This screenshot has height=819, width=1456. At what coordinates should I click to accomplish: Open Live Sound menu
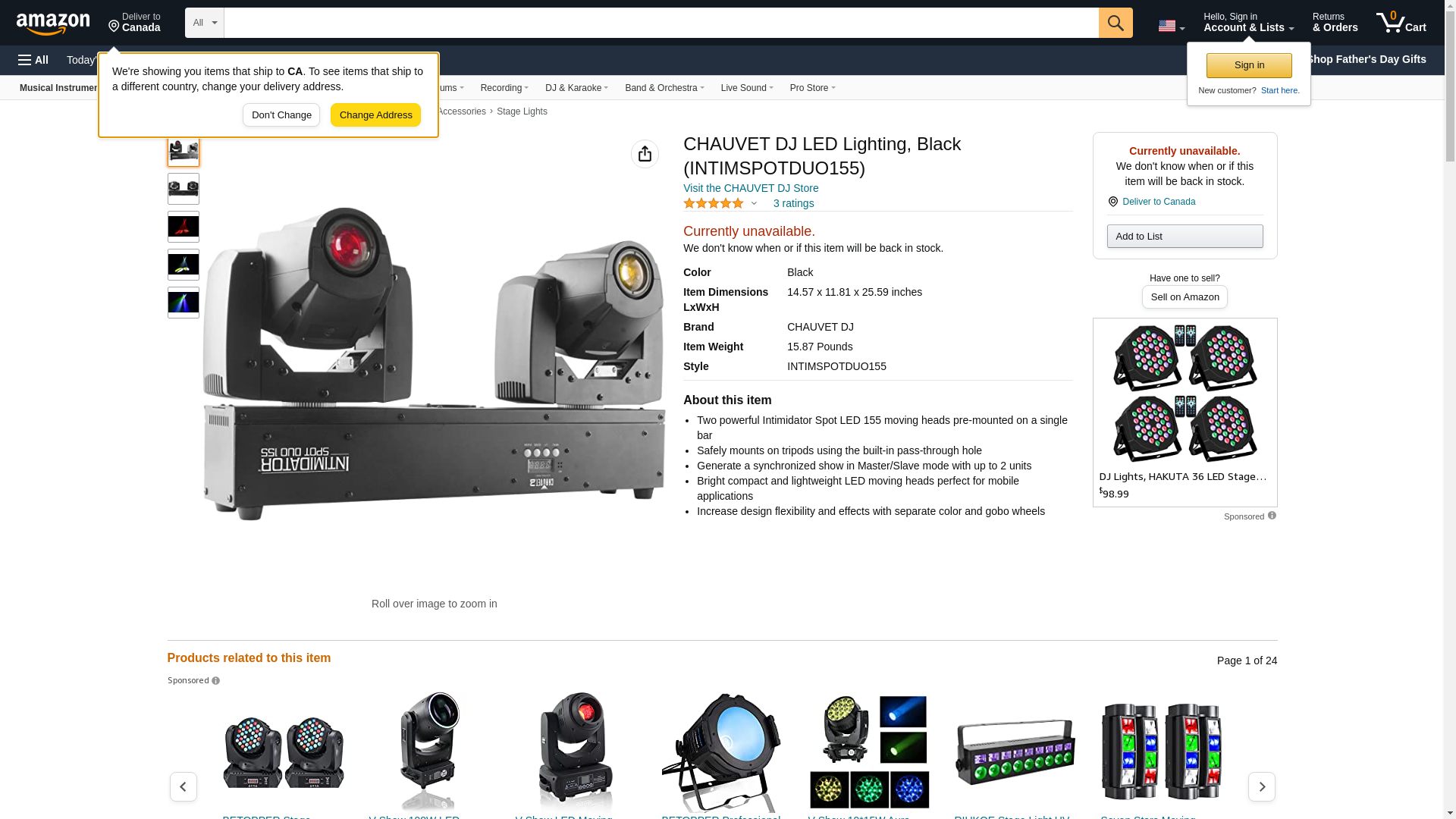[746, 88]
